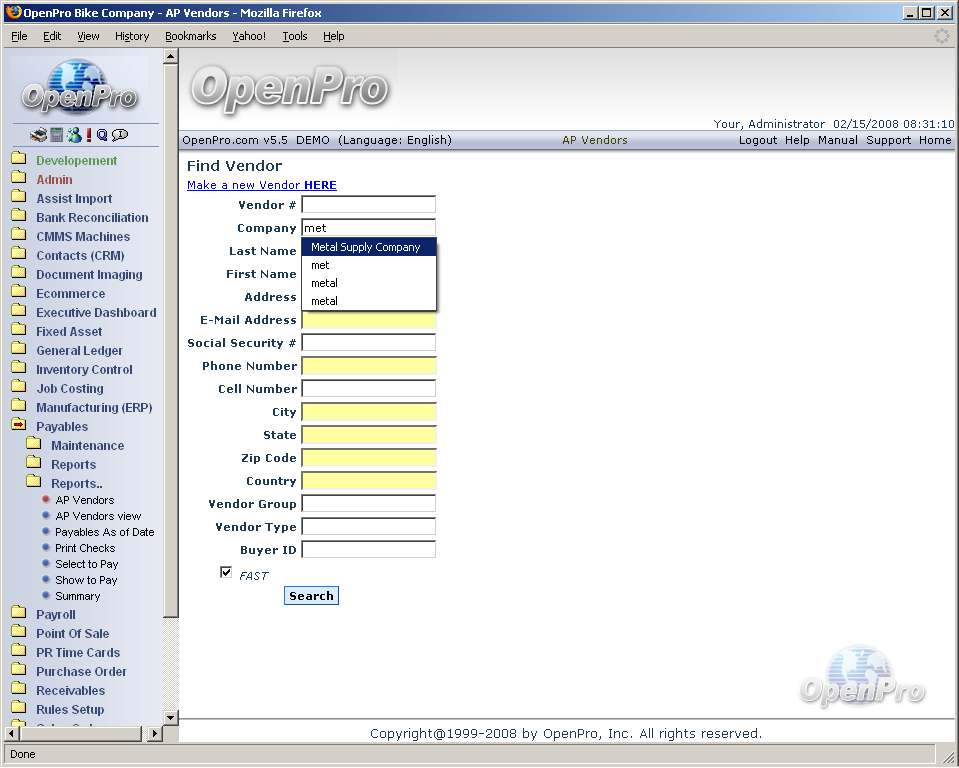This screenshot has width=959, height=768.
Task: Open the Tools menu
Action: [294, 36]
